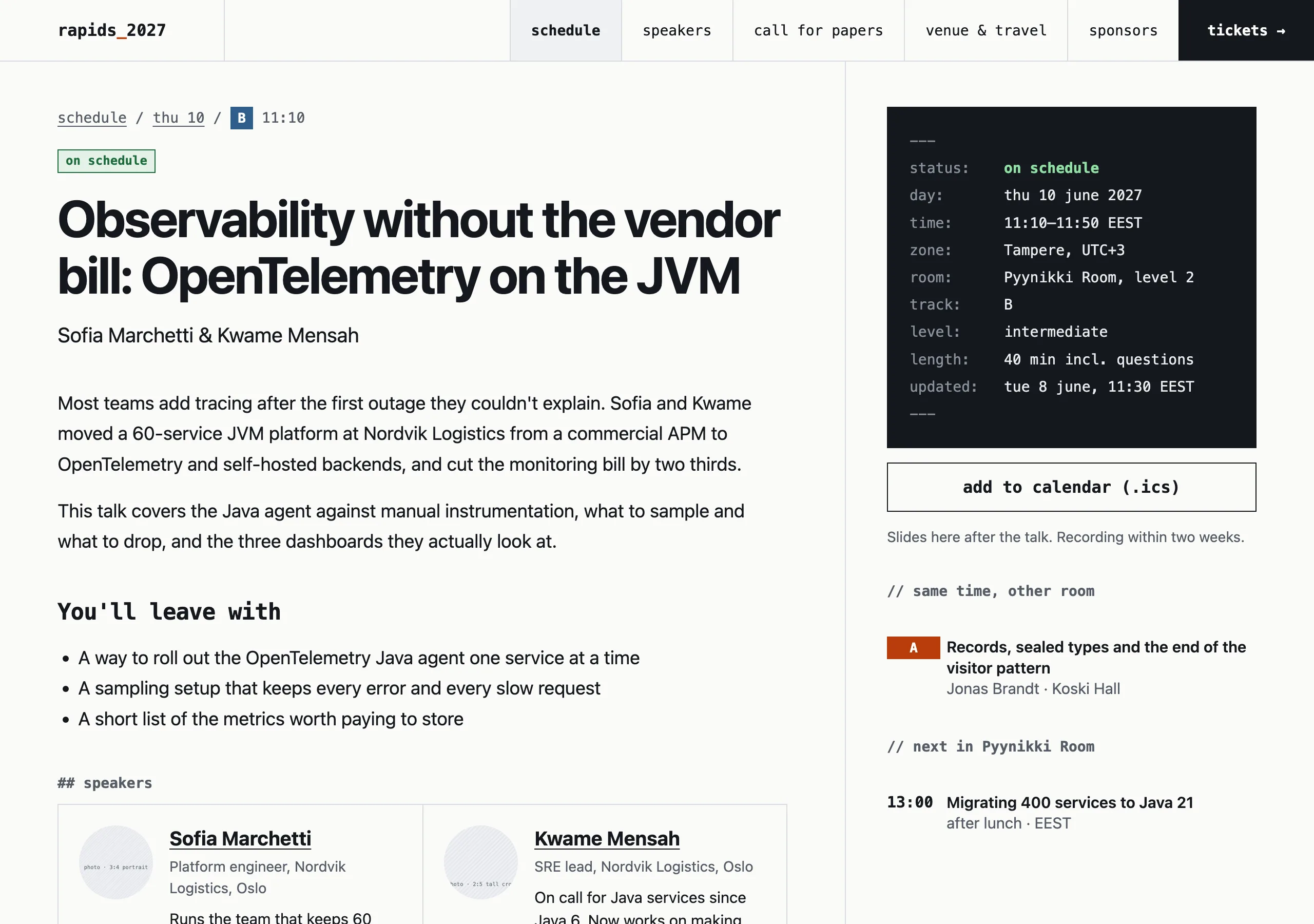
Task: Add talk to calendar (.ics)
Action: [1071, 487]
